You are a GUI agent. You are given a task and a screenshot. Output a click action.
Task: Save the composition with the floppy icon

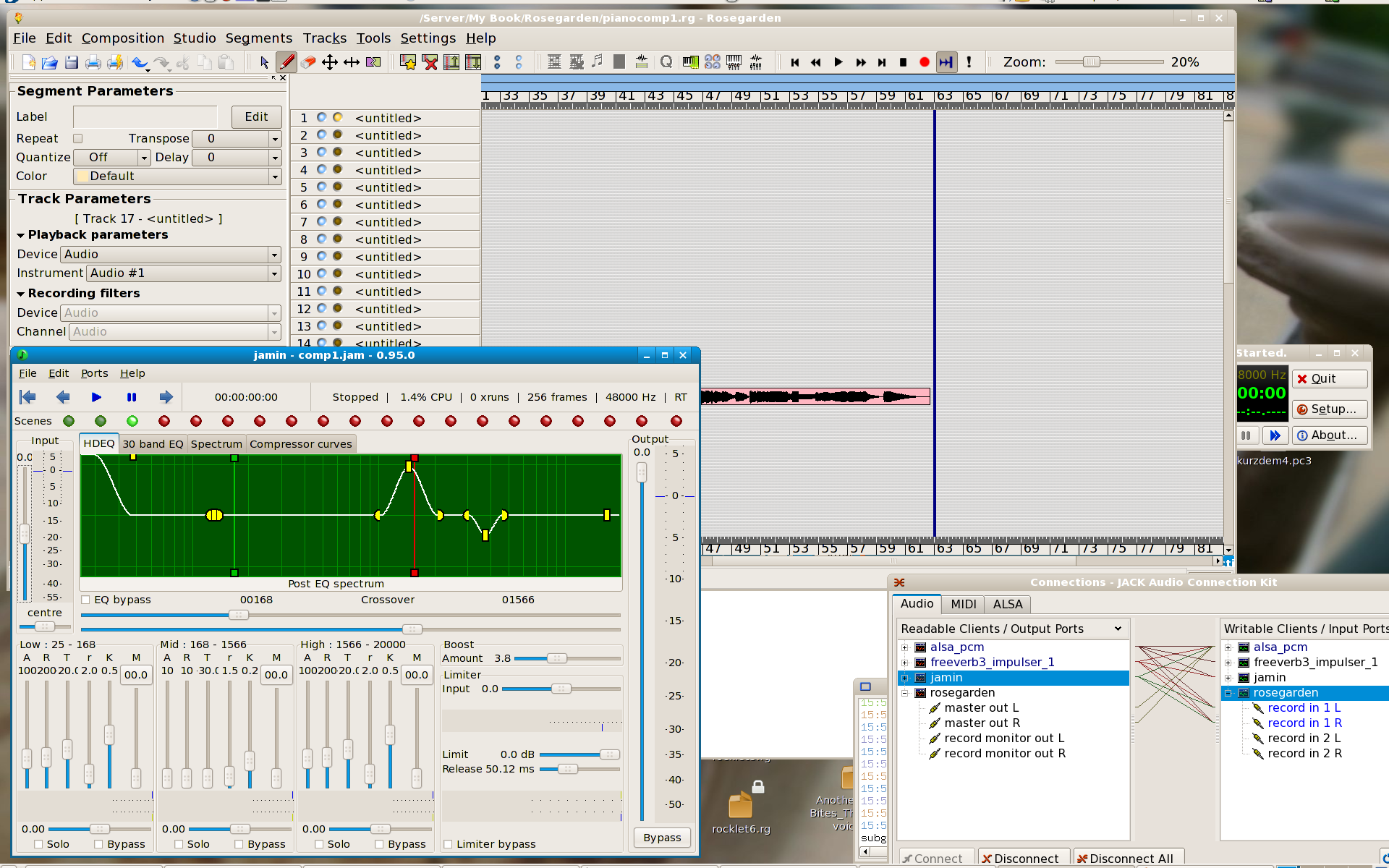pyautogui.click(x=71, y=63)
